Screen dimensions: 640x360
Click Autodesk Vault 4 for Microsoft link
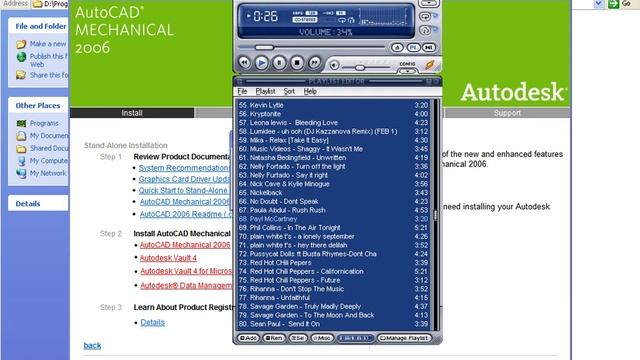[186, 271]
